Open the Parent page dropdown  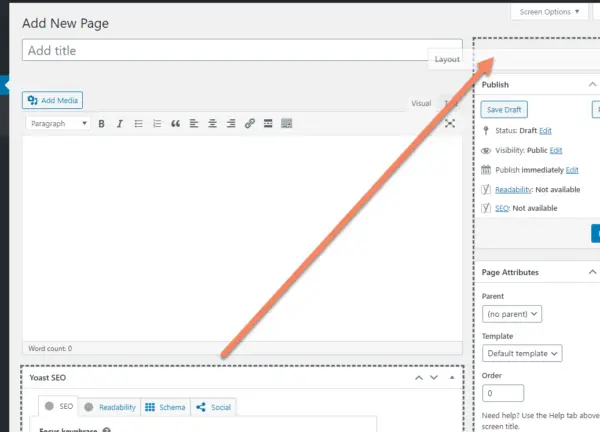[512, 314]
